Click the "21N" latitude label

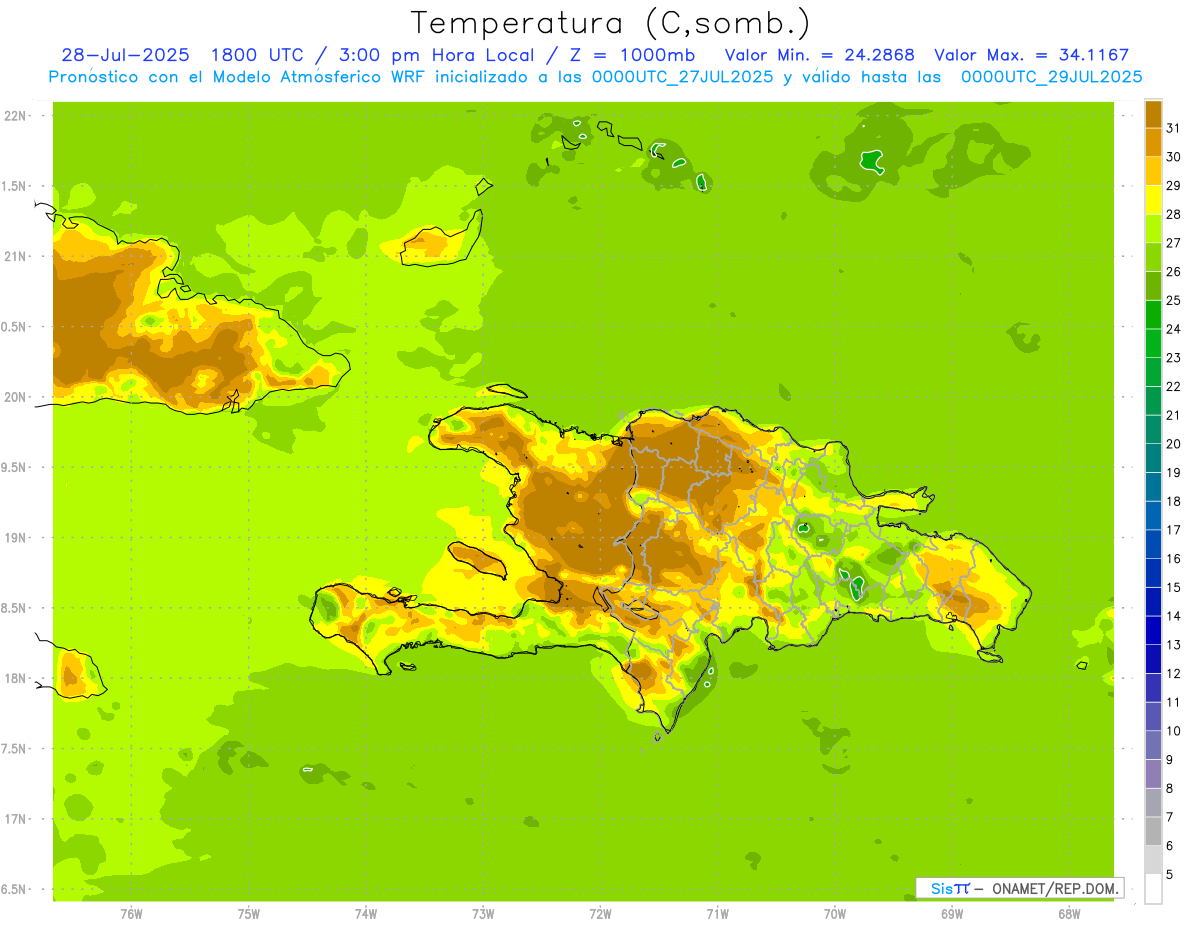(x=15, y=256)
